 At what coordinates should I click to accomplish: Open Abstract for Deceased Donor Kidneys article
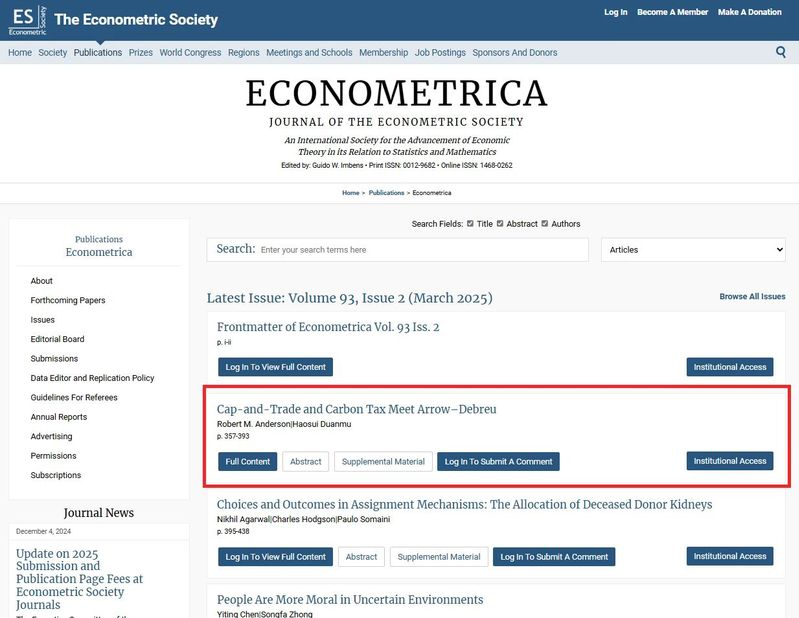pos(361,557)
